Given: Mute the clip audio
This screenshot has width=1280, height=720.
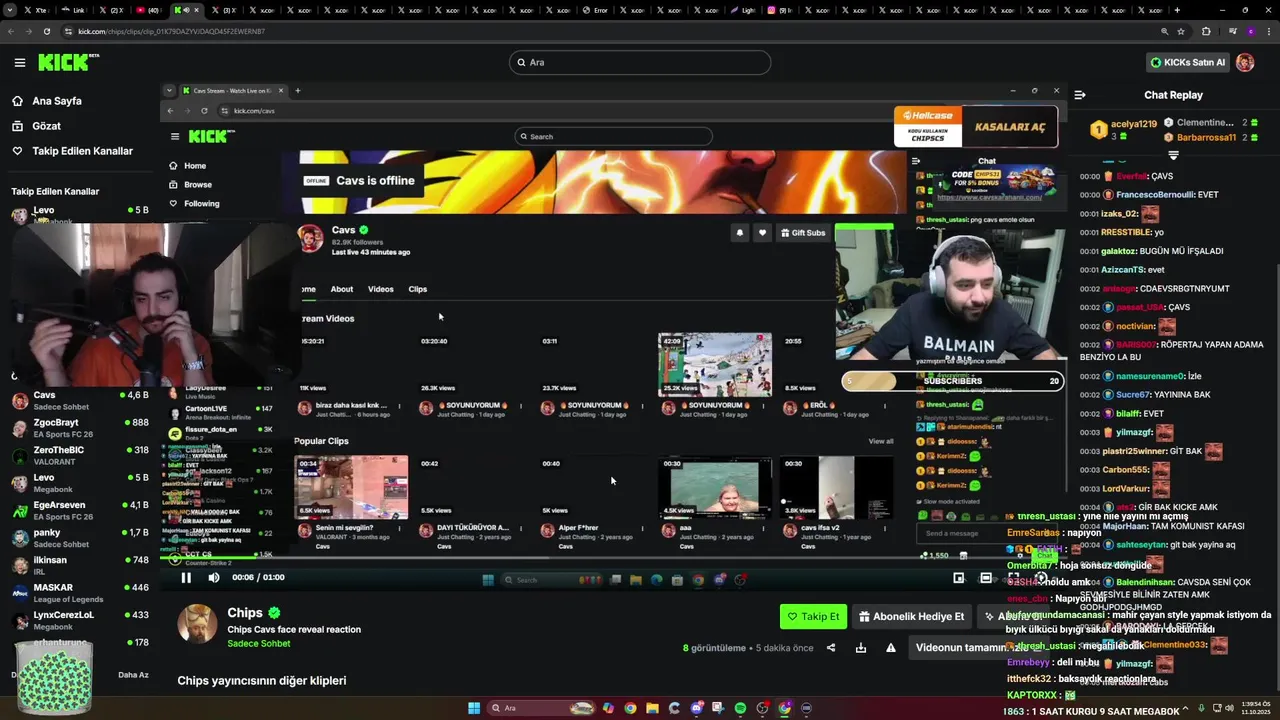Looking at the screenshot, I should click(213, 577).
